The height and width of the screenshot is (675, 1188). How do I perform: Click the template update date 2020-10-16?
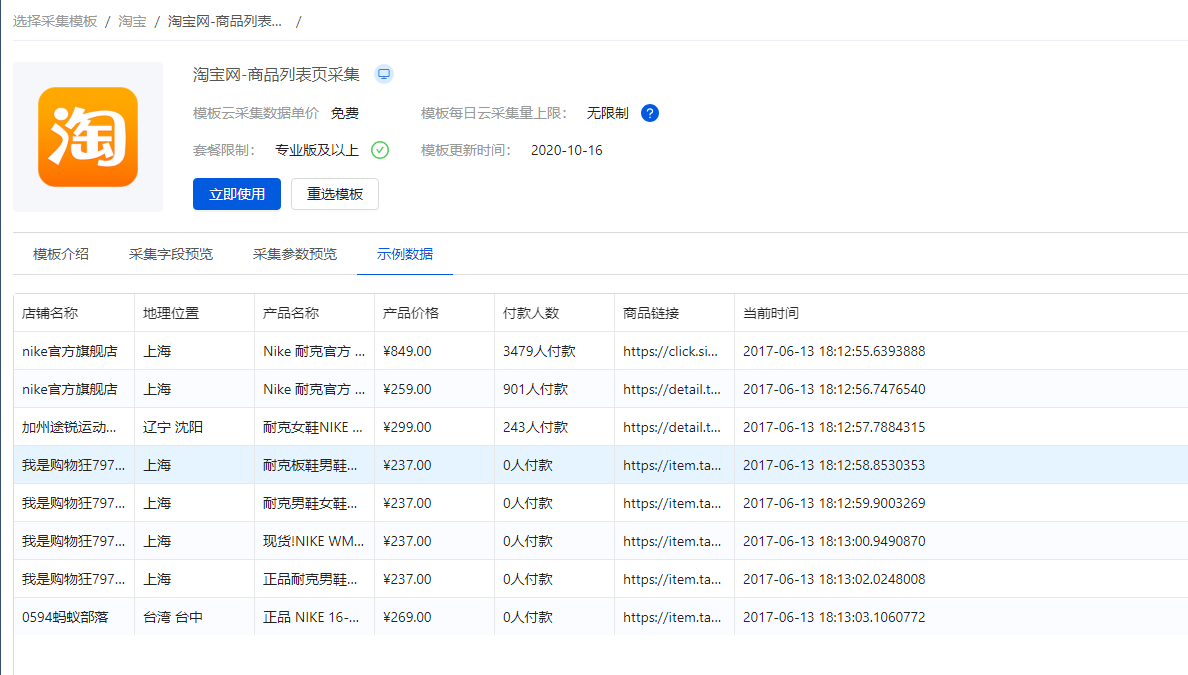(x=567, y=150)
